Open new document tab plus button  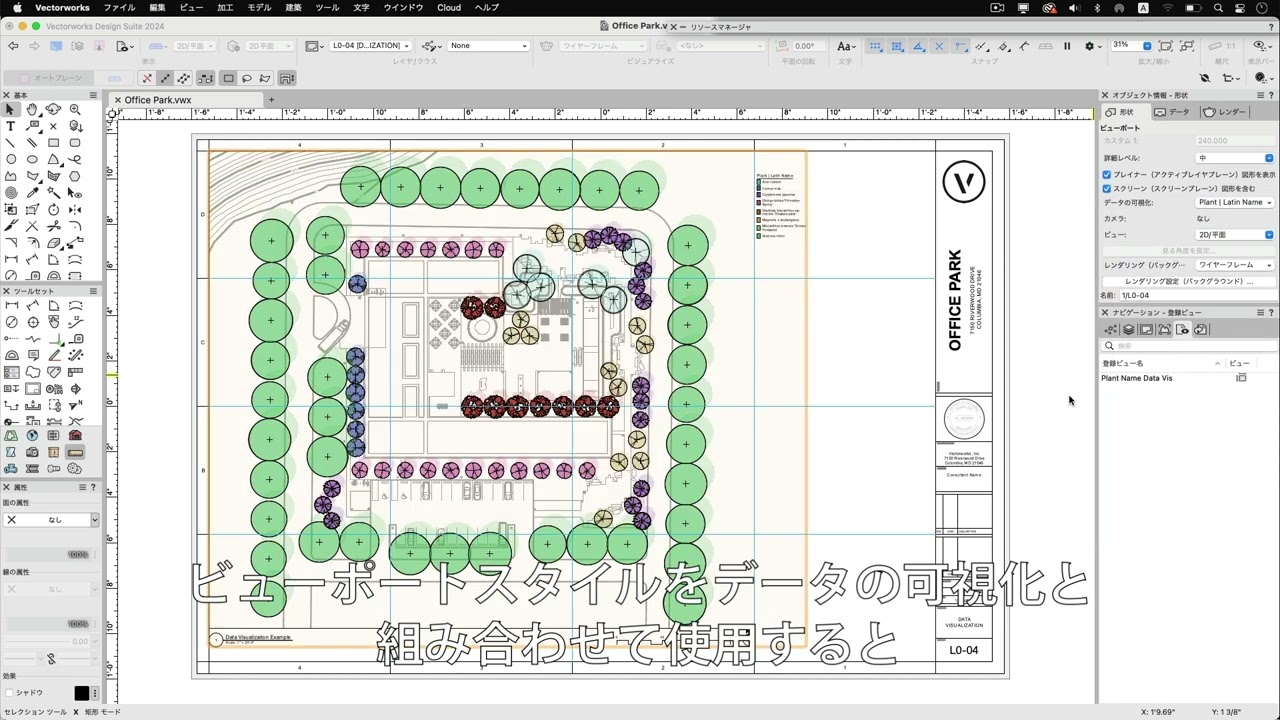270,99
